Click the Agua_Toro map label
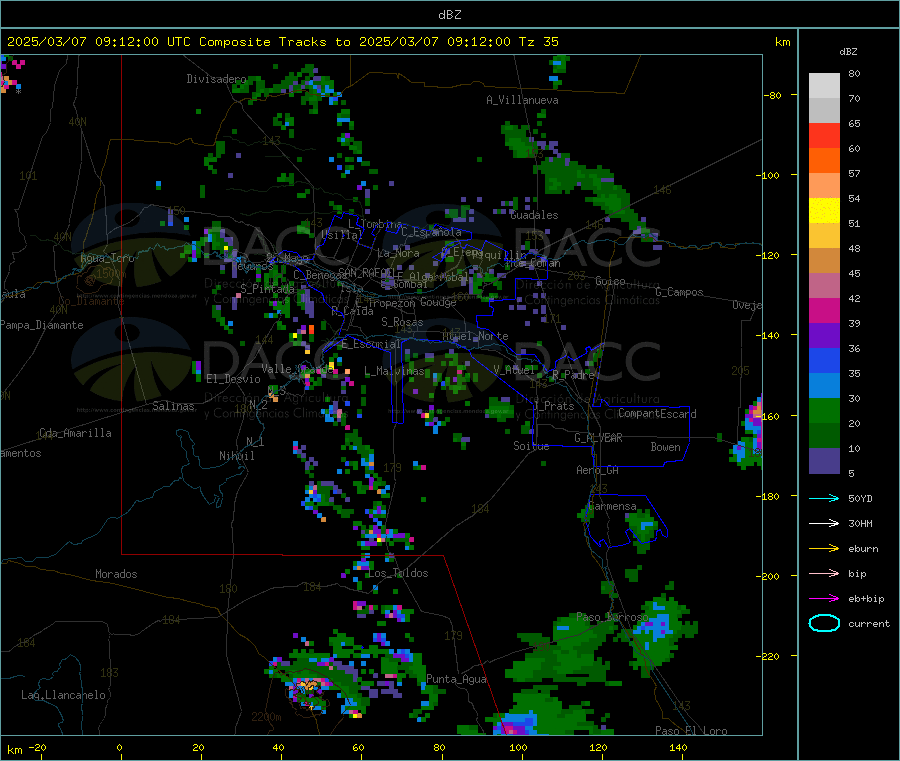 coord(107,258)
